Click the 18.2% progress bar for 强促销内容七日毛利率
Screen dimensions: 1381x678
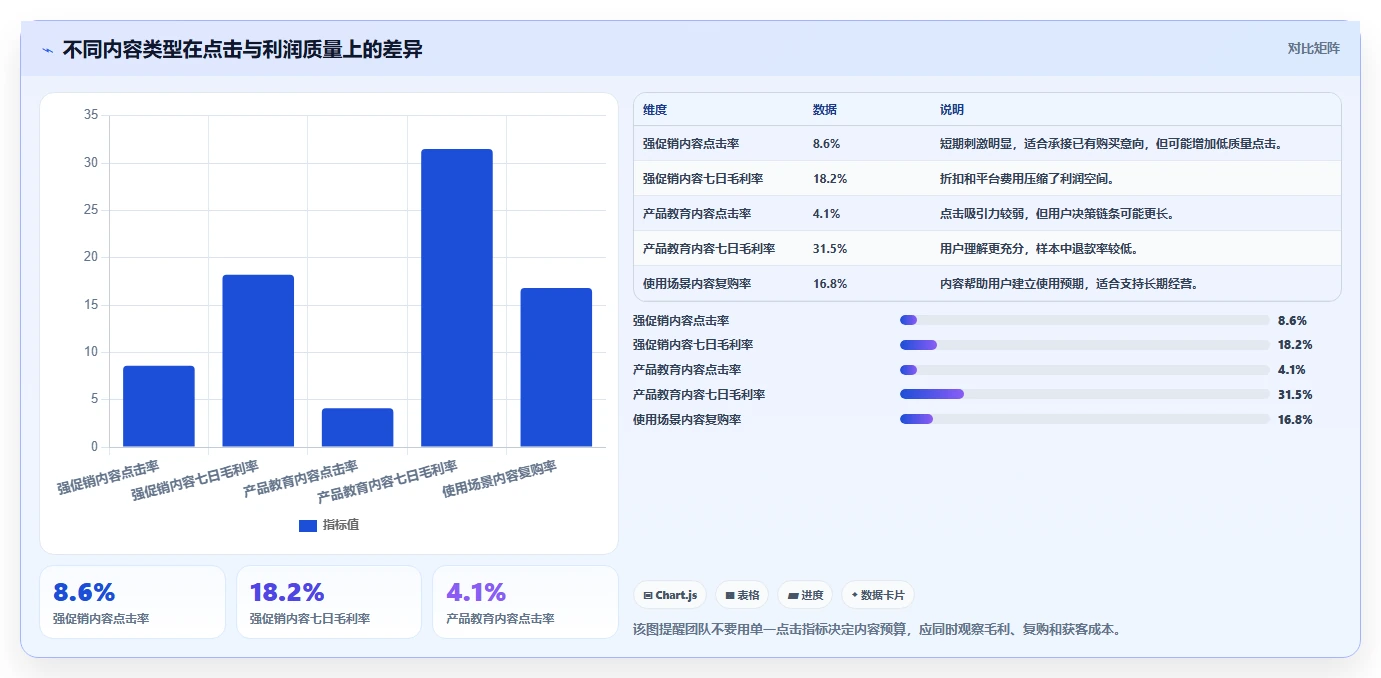(x=1085, y=345)
